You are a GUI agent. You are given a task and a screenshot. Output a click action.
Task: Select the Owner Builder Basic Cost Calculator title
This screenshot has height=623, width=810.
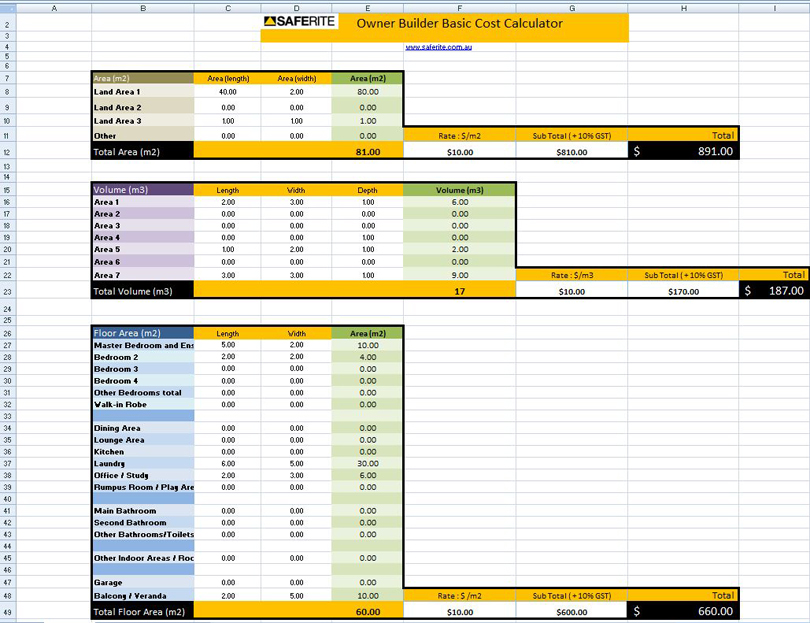point(459,23)
